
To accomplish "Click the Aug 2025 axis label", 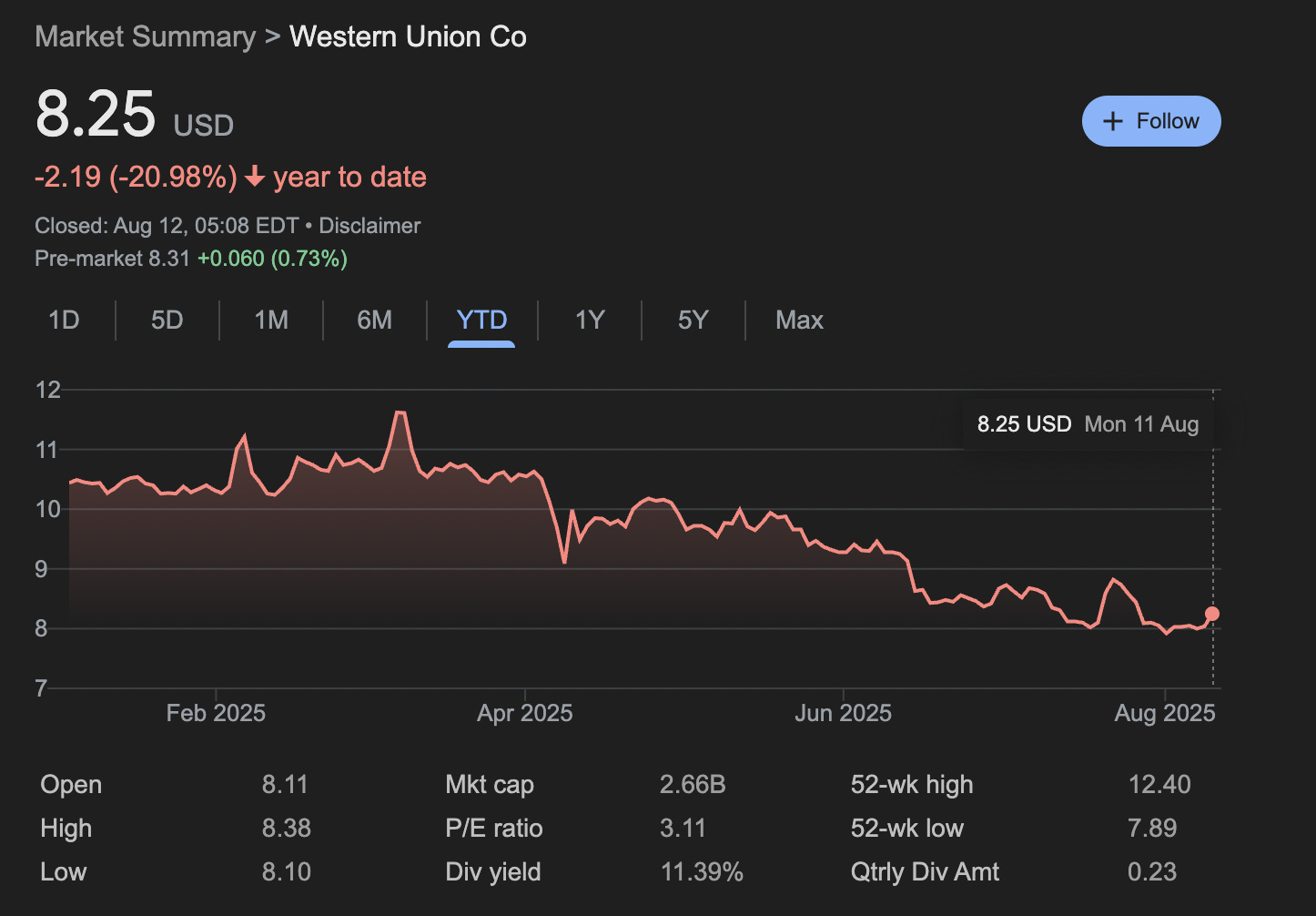I will (1164, 712).
